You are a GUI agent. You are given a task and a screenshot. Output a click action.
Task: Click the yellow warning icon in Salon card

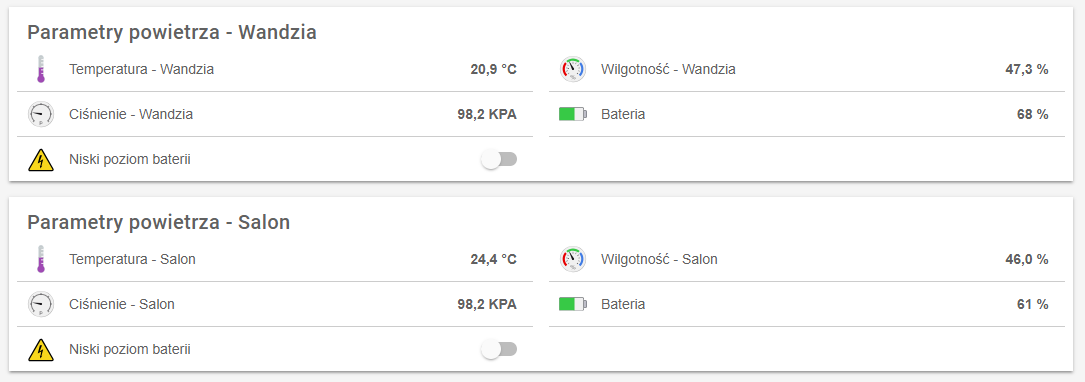41,350
